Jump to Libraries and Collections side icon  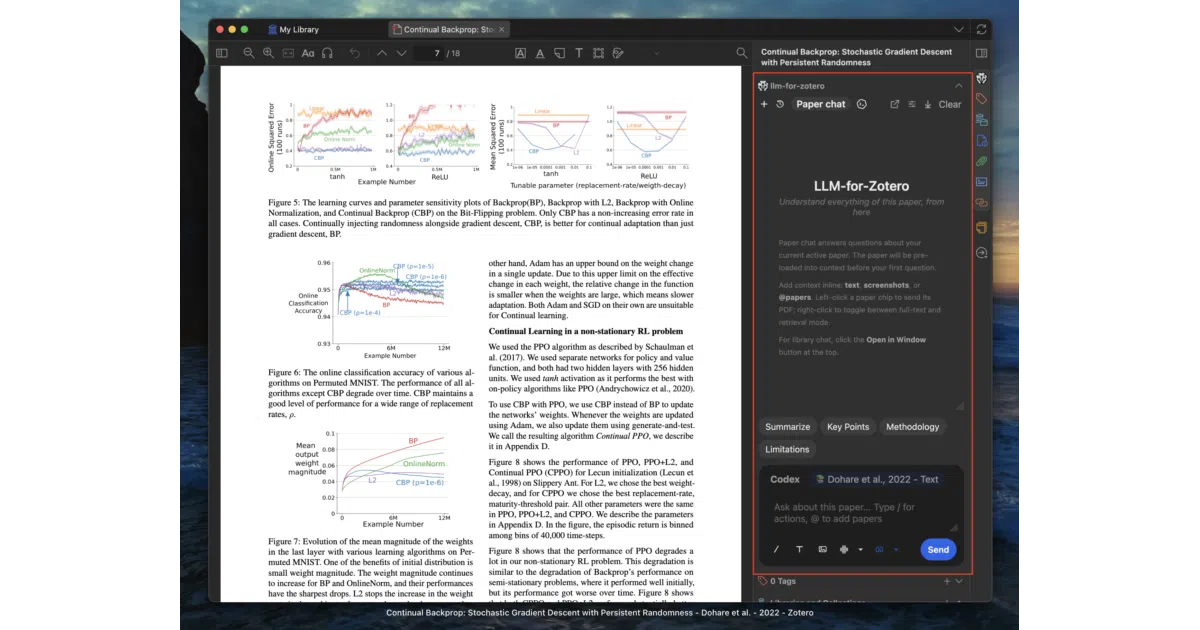tap(982, 120)
